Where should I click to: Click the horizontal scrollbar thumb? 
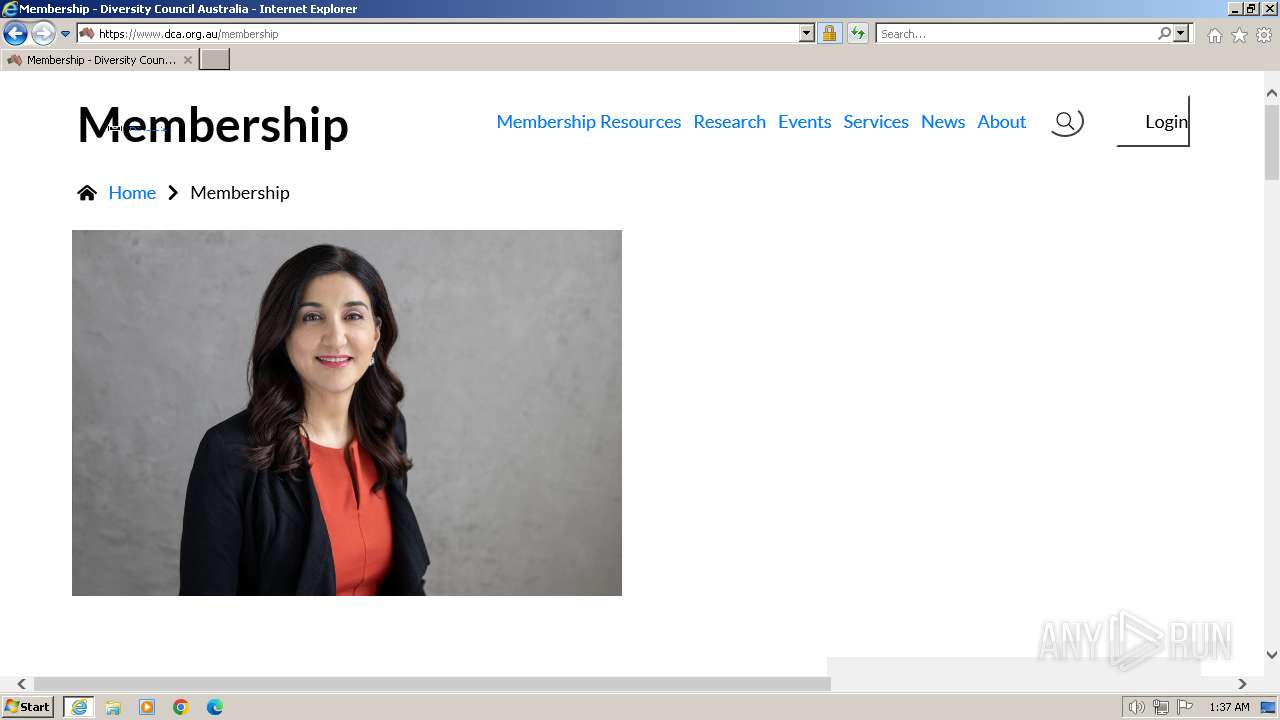432,684
